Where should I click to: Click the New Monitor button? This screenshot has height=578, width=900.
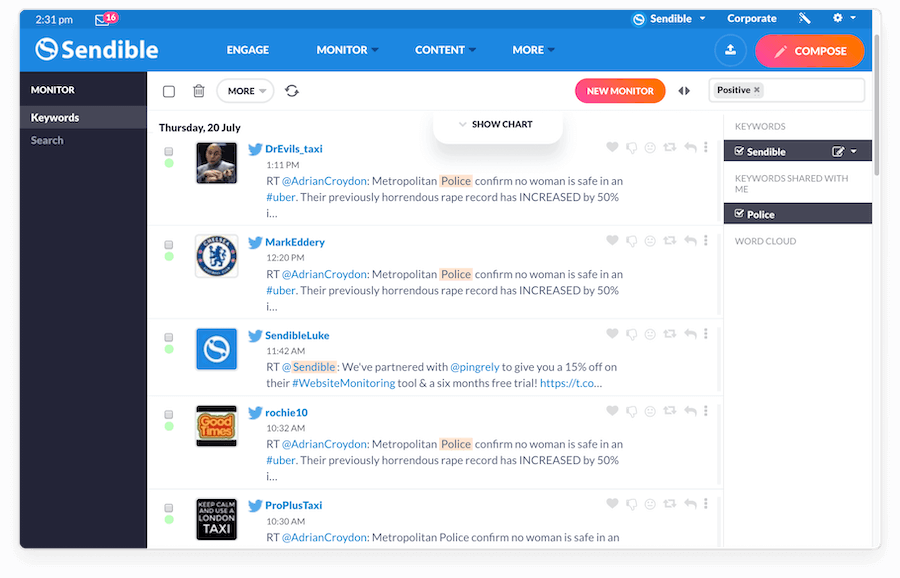click(620, 91)
